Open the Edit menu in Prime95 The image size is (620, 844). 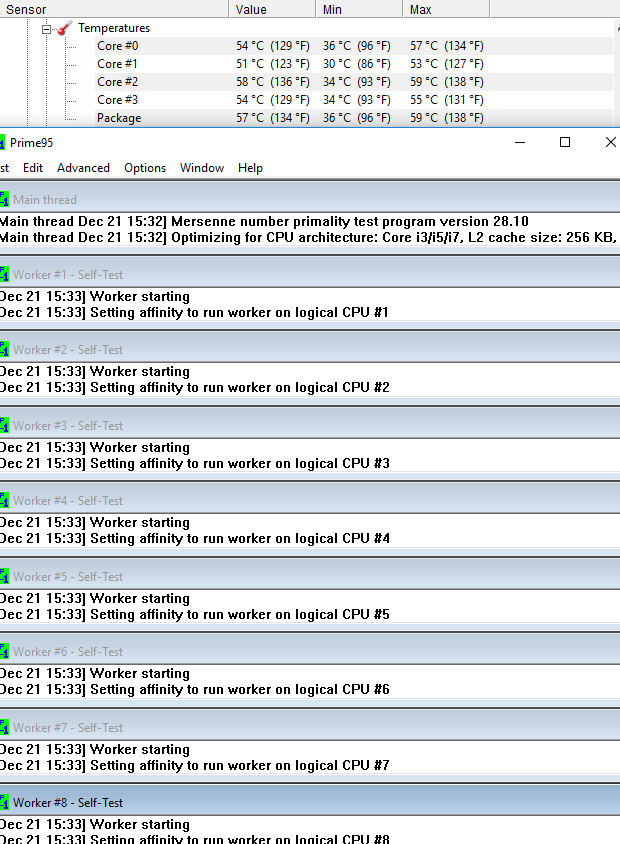pyautogui.click(x=33, y=168)
